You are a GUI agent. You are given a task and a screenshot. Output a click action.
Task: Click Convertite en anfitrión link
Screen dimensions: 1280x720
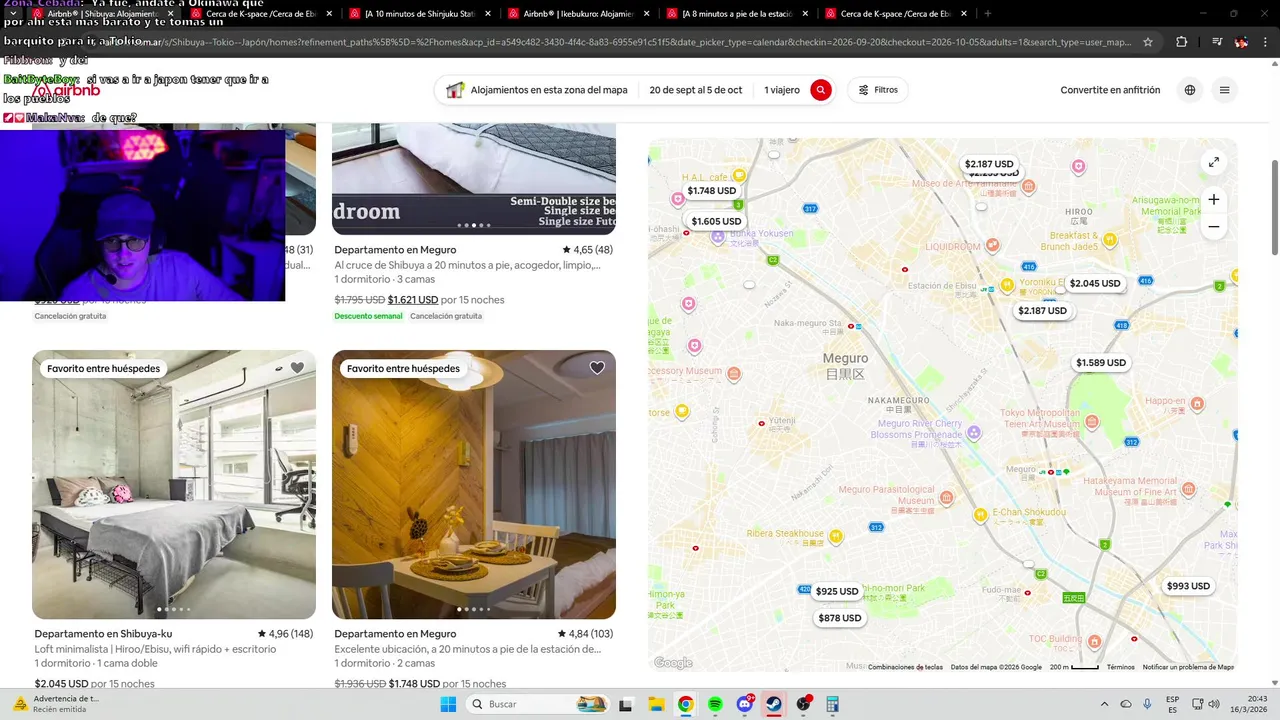(x=1110, y=90)
